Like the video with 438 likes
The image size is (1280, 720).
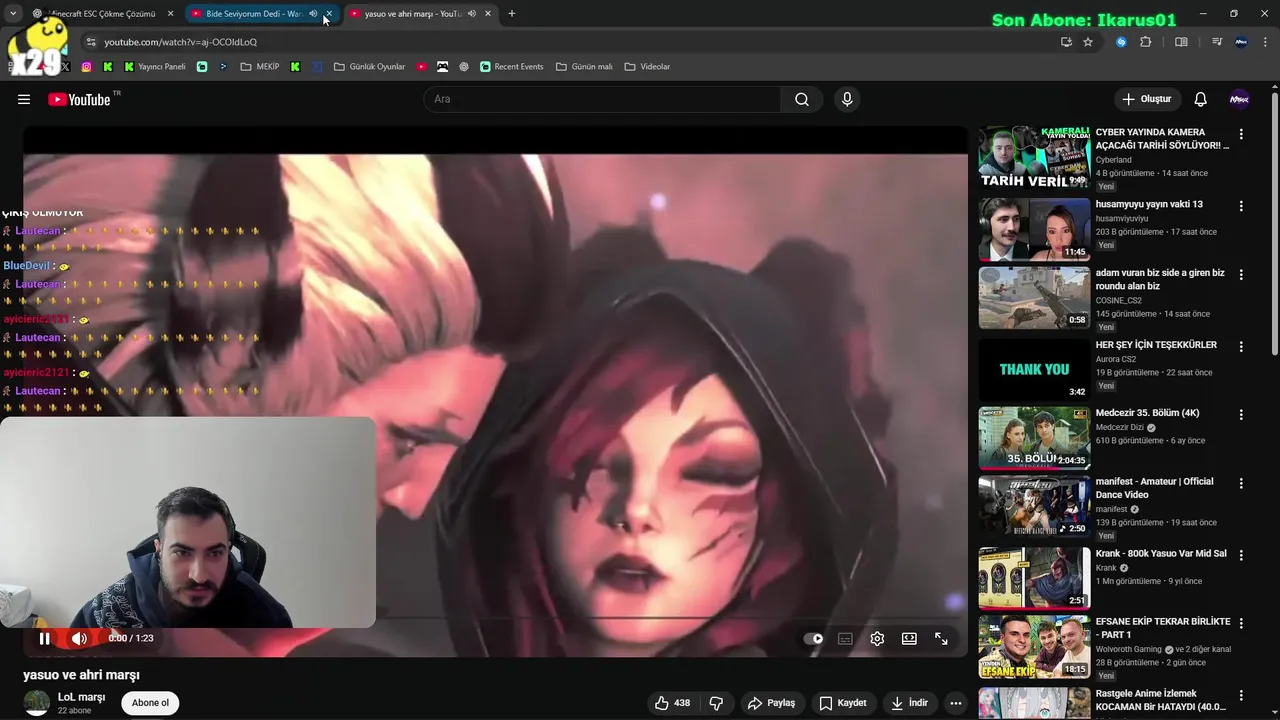pyautogui.click(x=672, y=703)
